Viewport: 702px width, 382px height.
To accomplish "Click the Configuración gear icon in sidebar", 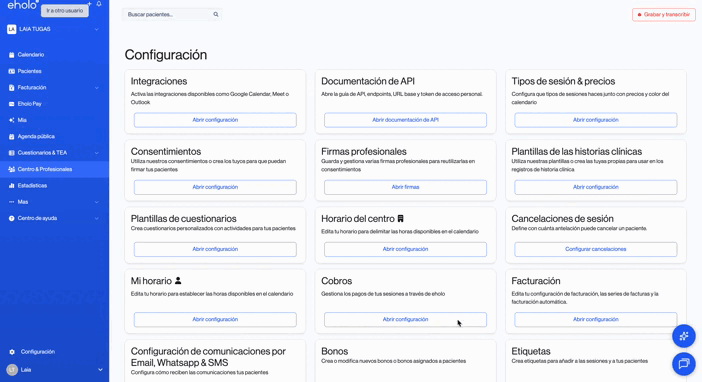I will [12, 352].
